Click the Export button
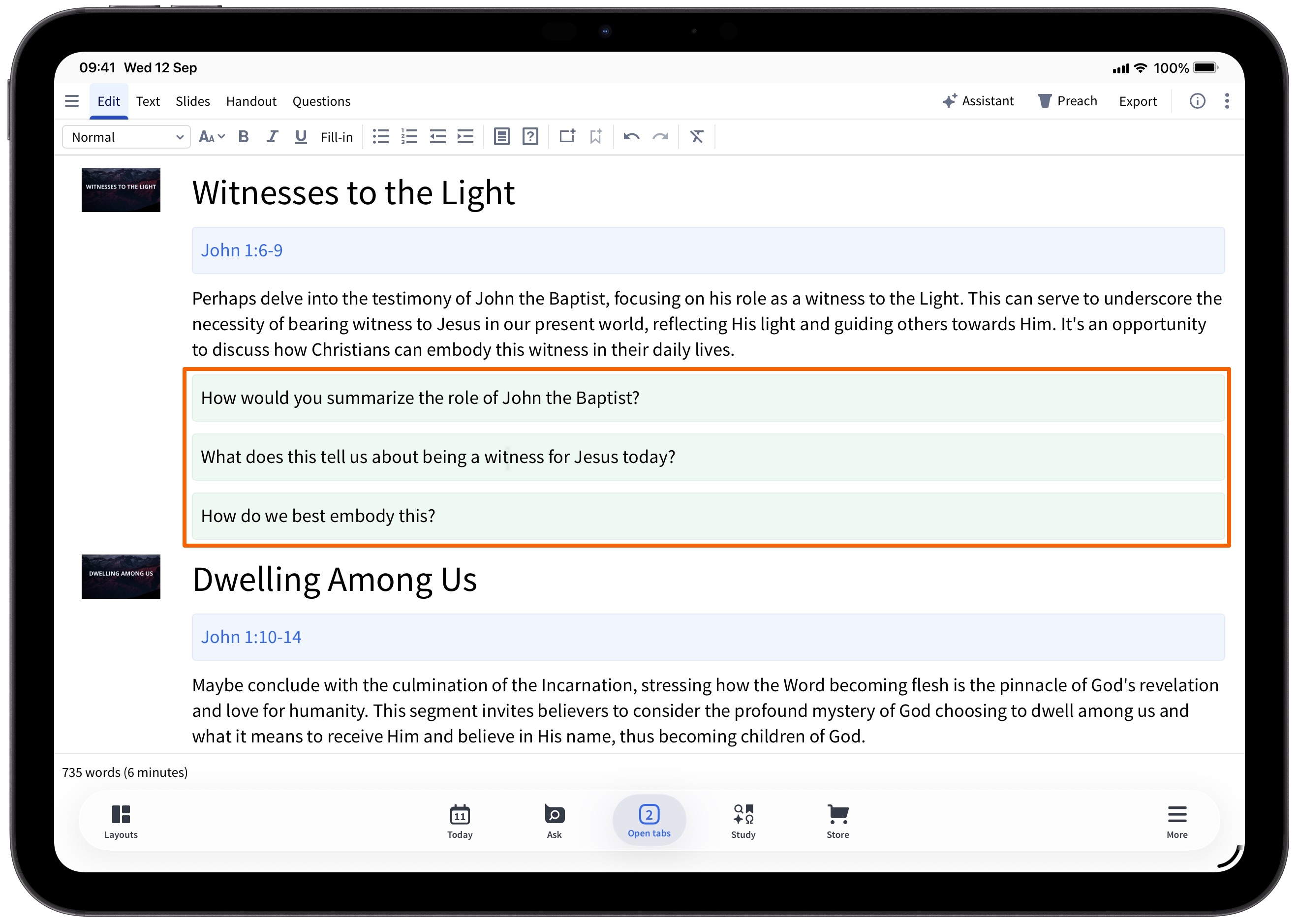 (x=1138, y=101)
